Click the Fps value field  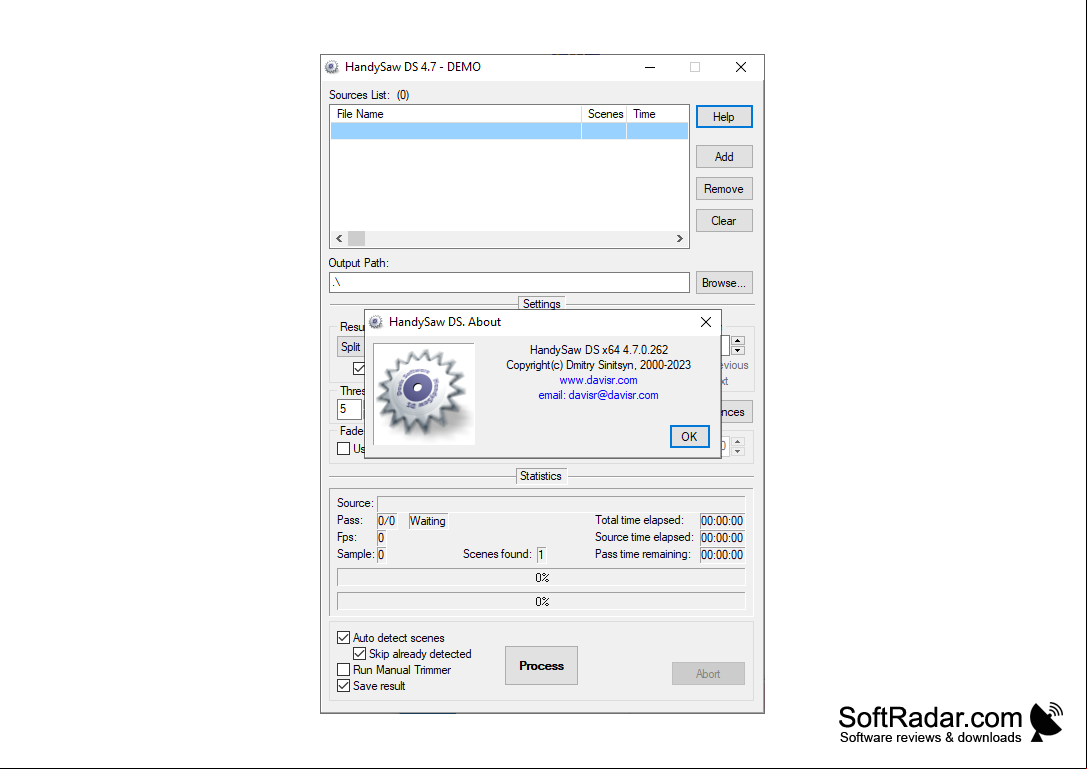(x=381, y=538)
